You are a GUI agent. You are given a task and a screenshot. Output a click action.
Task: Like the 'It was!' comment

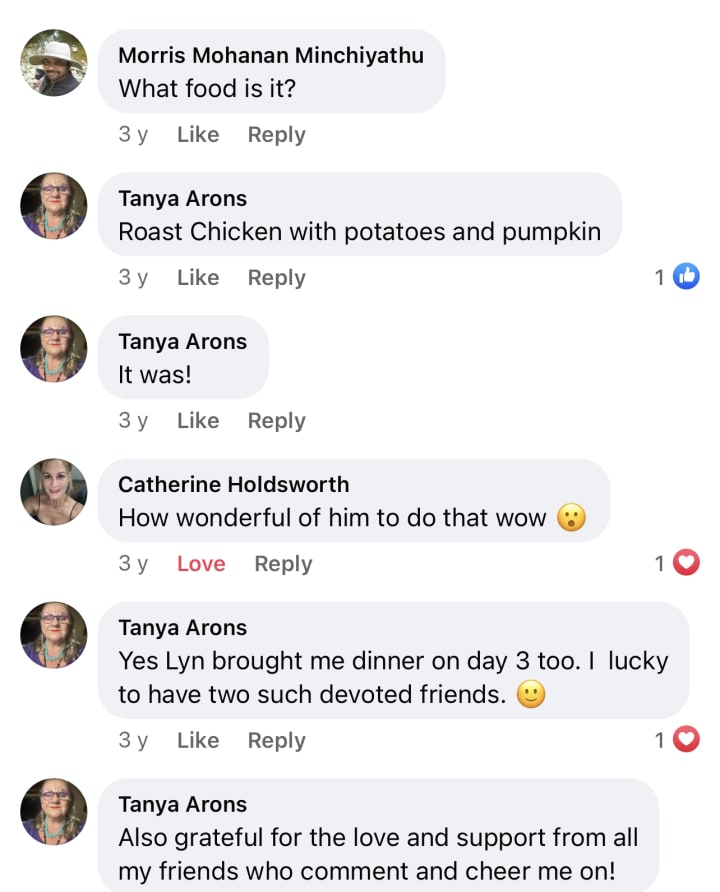coord(198,420)
